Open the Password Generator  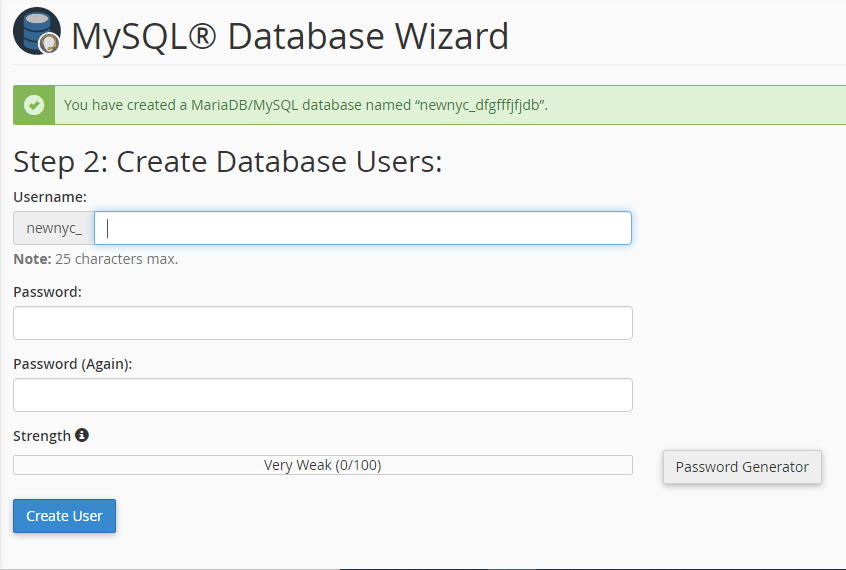click(x=742, y=467)
